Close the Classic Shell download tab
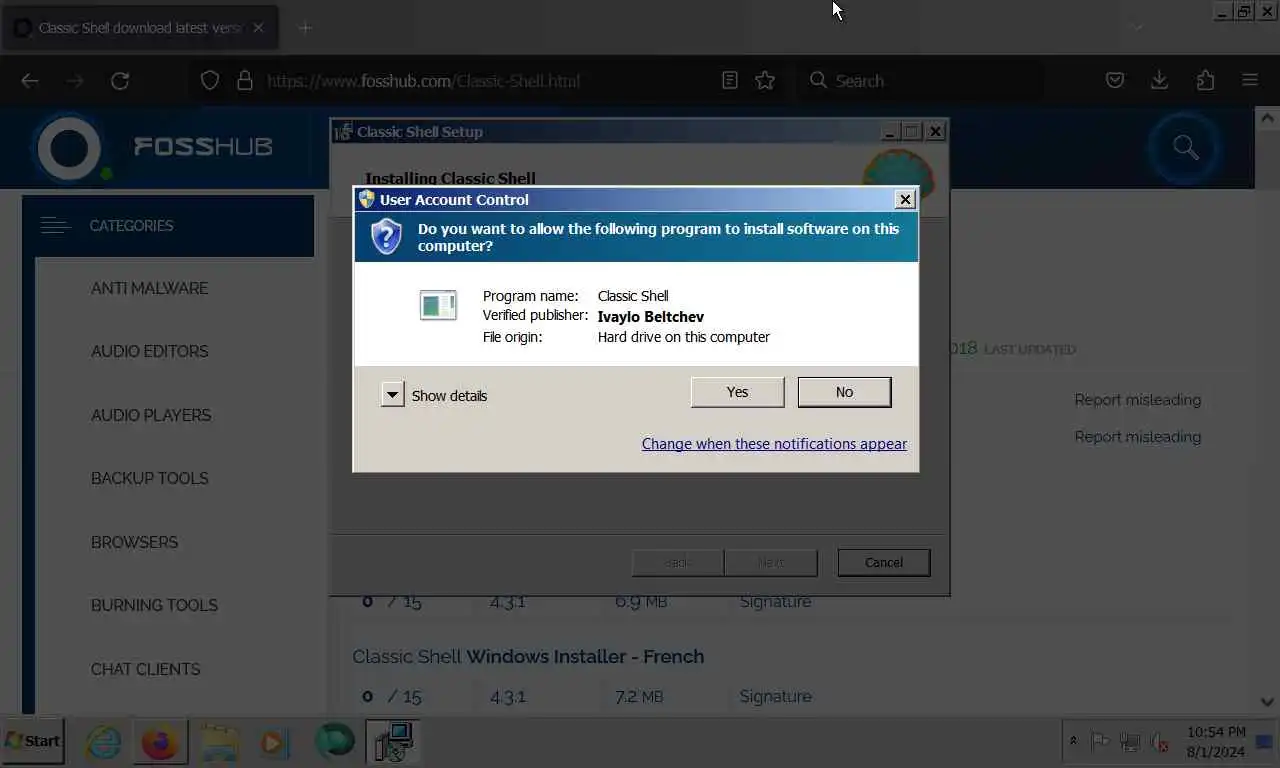The width and height of the screenshot is (1280, 768). coord(258,28)
